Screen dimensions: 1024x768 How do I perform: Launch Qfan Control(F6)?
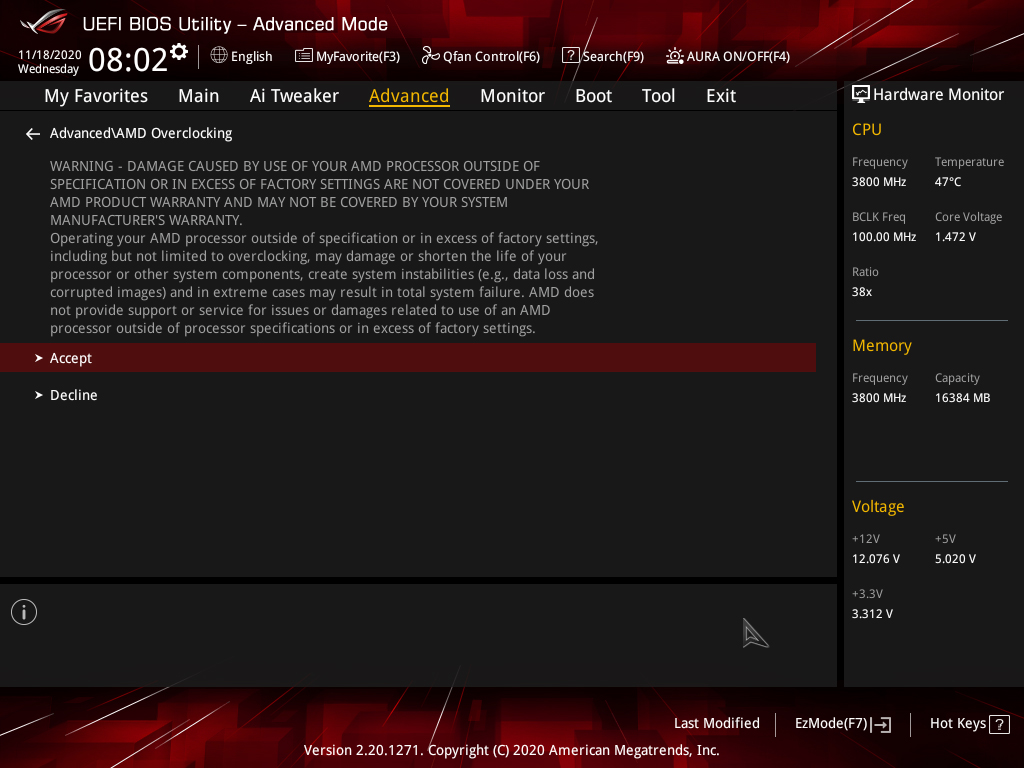pos(491,57)
